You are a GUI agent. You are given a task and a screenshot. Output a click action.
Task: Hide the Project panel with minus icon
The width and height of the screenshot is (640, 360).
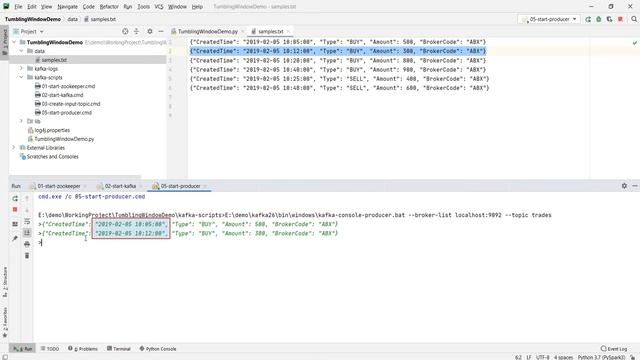[x=161, y=31]
